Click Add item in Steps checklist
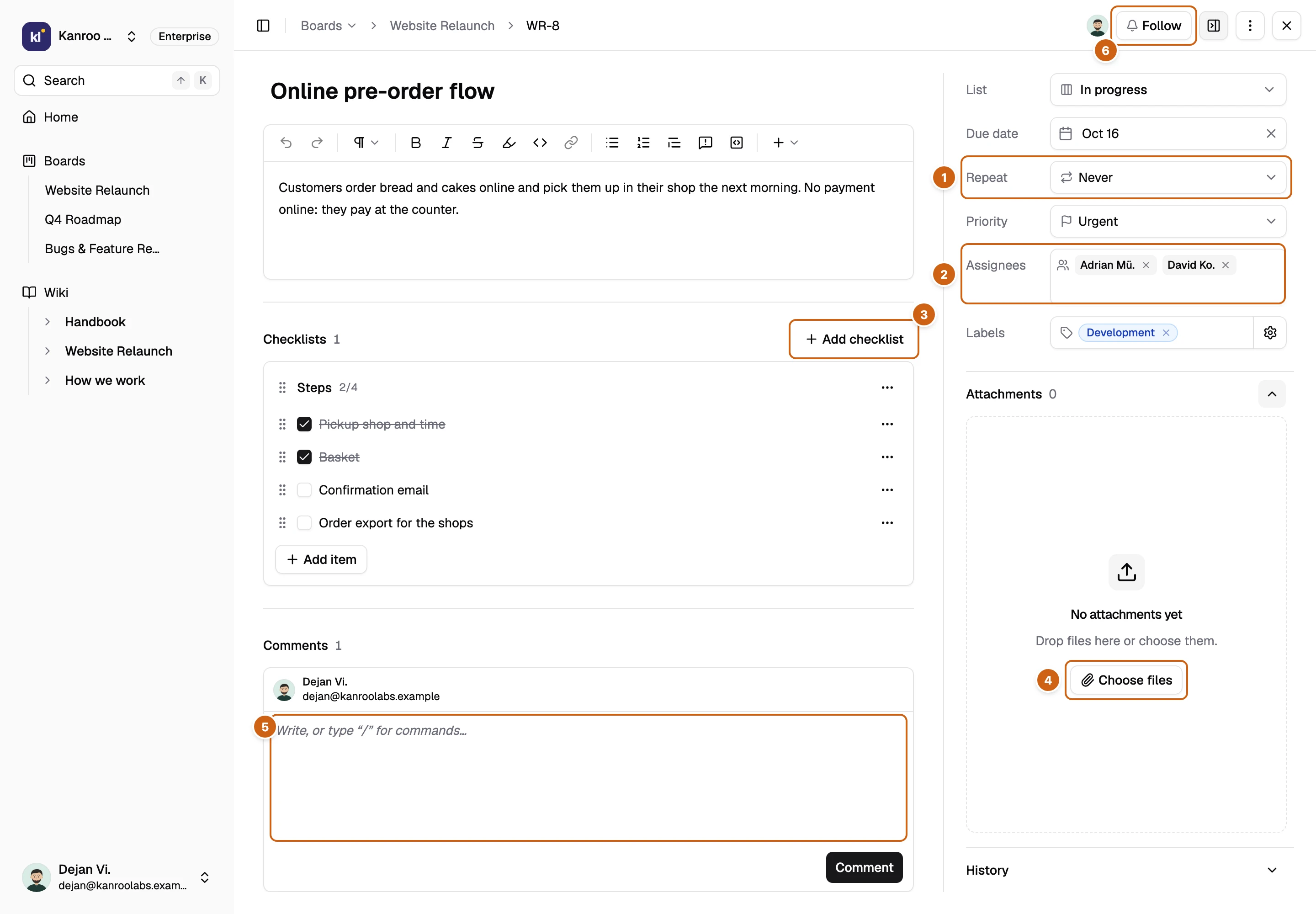This screenshot has width=1316, height=914. point(321,559)
